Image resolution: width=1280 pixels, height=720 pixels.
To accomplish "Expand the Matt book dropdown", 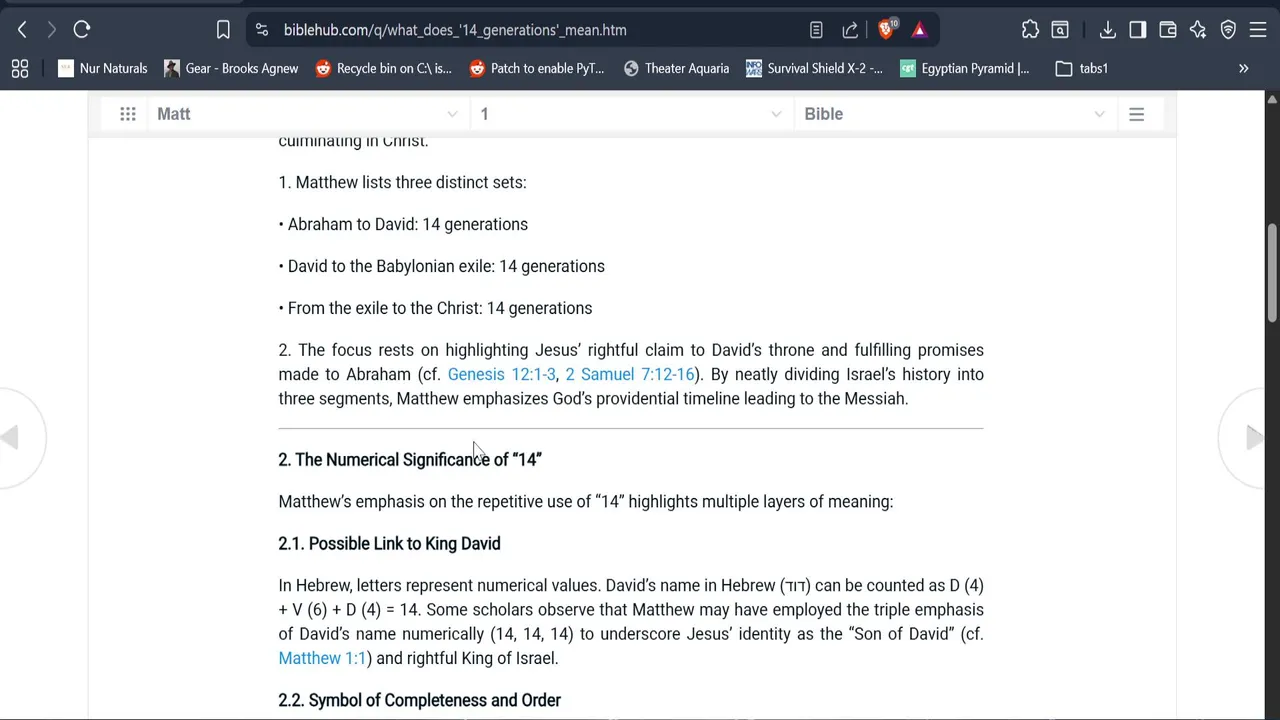I will [307, 114].
